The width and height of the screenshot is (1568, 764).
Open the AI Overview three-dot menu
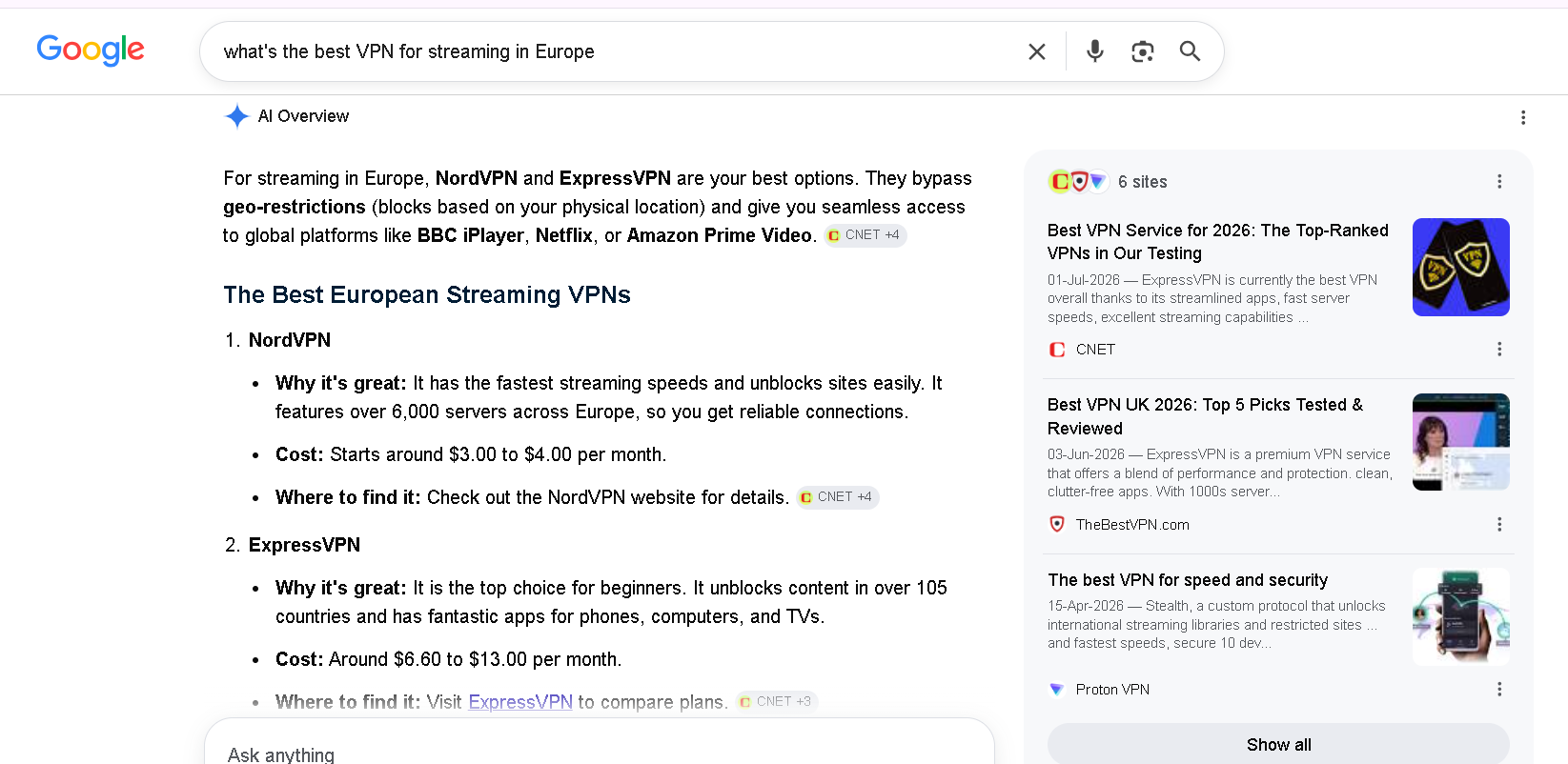(1523, 117)
